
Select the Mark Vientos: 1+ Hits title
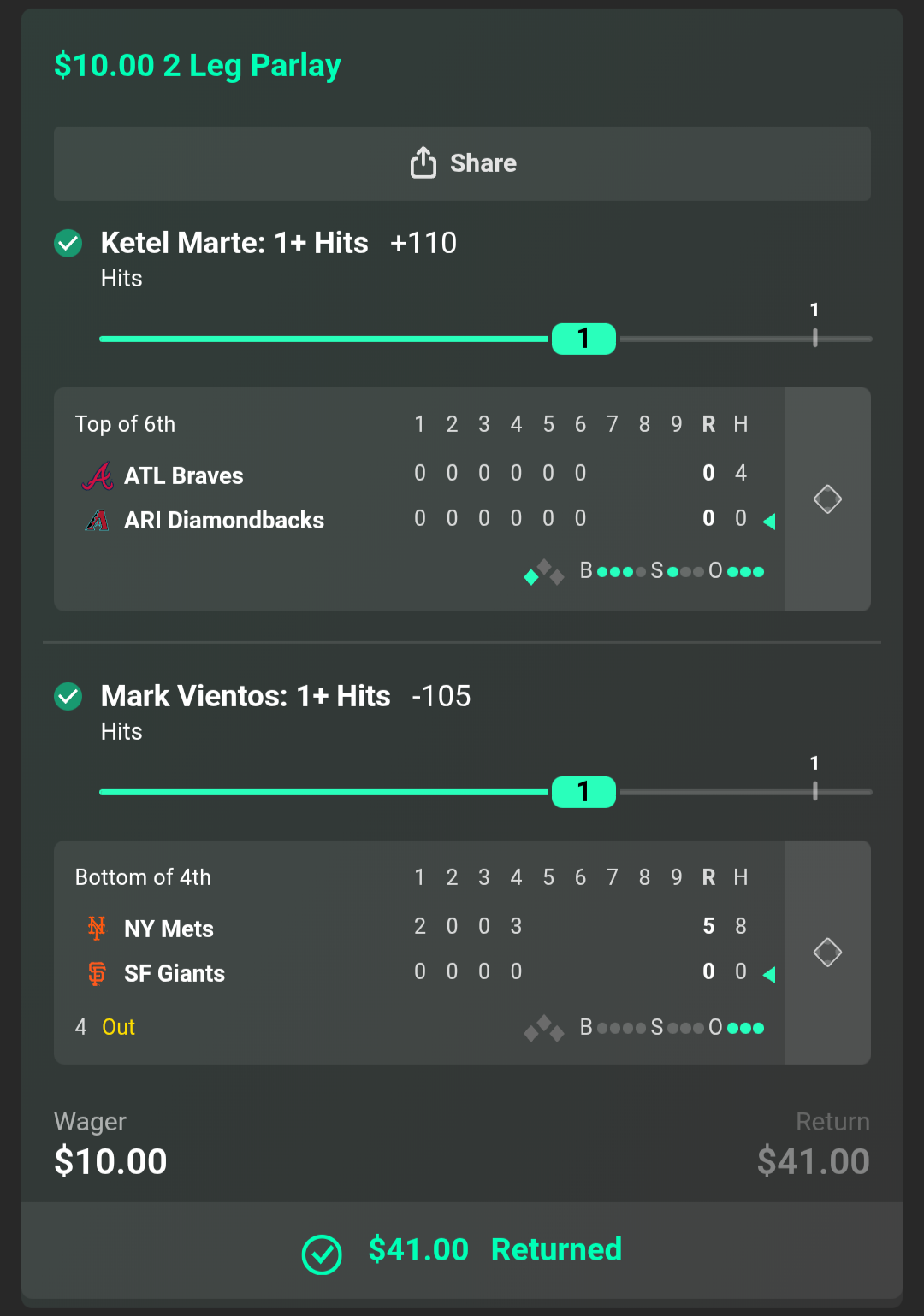coord(246,696)
